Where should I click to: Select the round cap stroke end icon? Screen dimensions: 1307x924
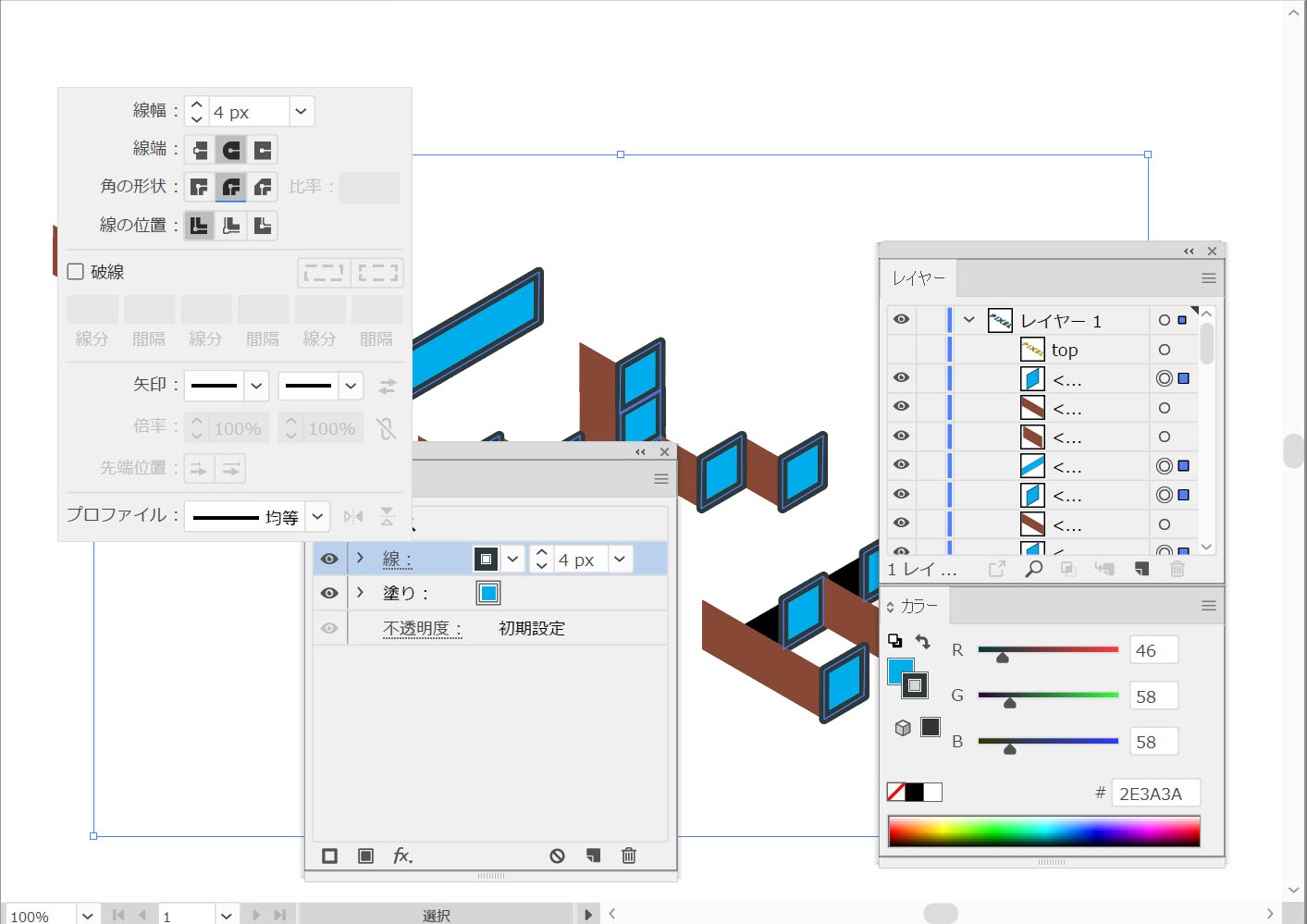click(231, 150)
